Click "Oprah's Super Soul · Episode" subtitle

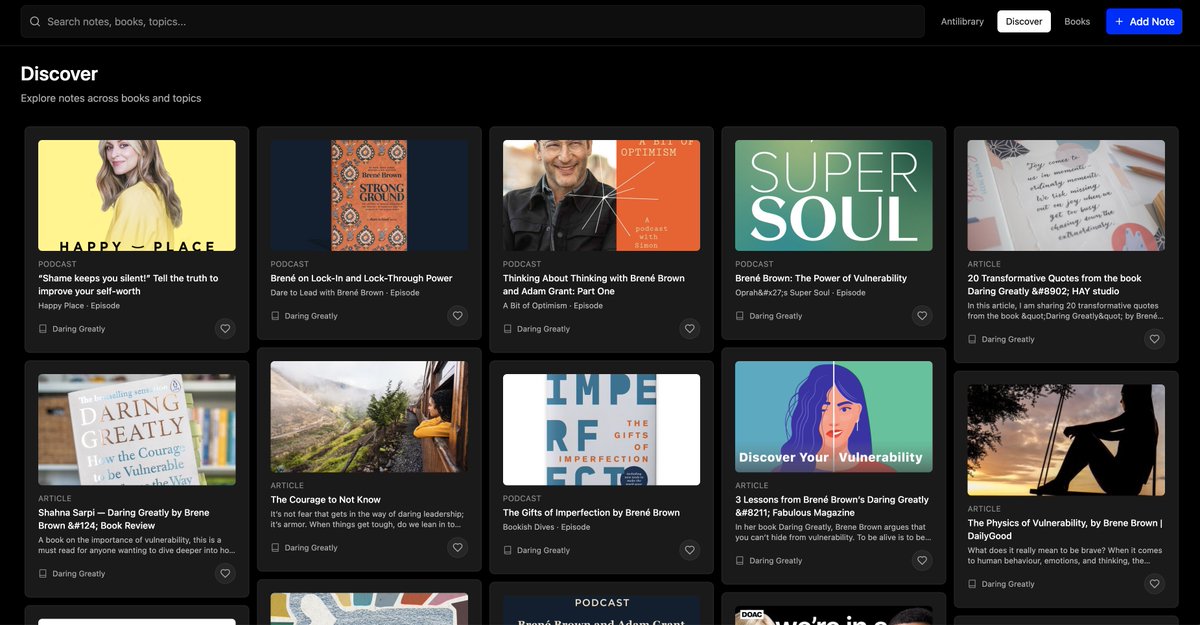800,292
